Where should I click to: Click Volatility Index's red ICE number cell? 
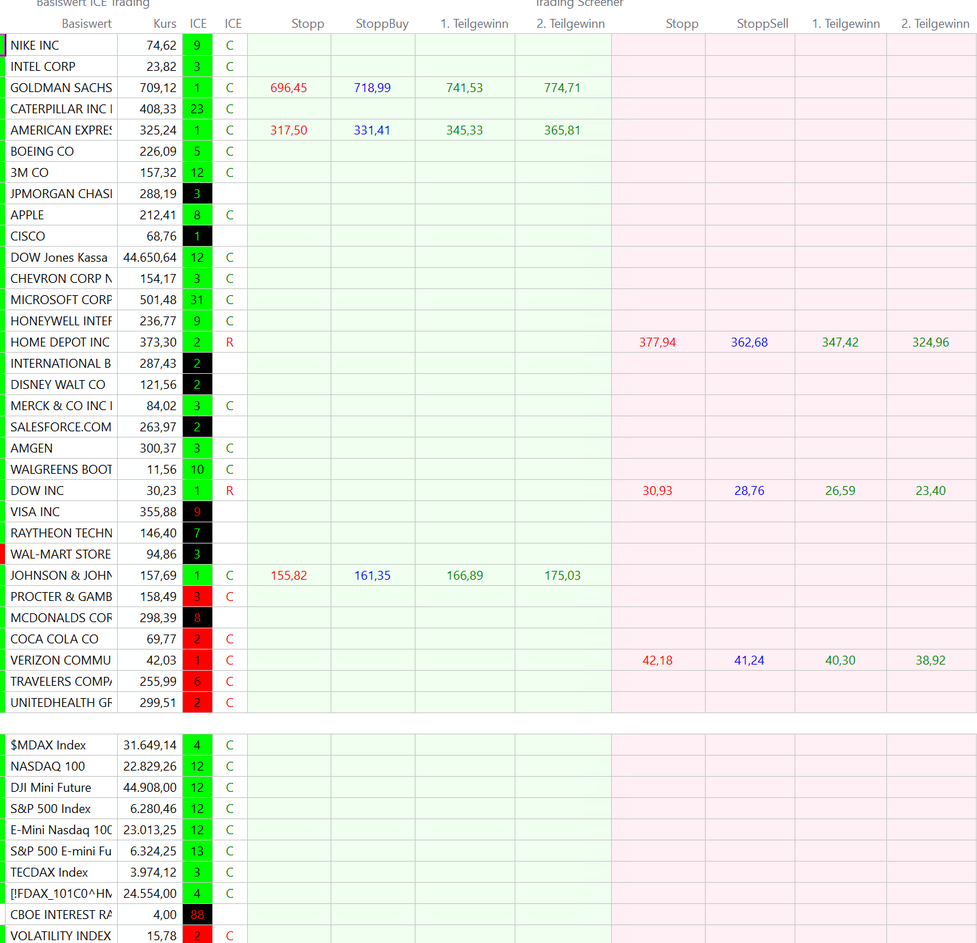click(x=197, y=936)
